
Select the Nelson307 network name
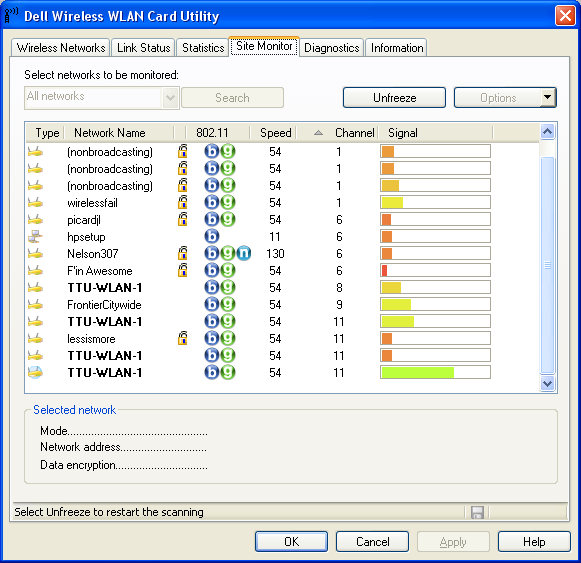point(93,254)
